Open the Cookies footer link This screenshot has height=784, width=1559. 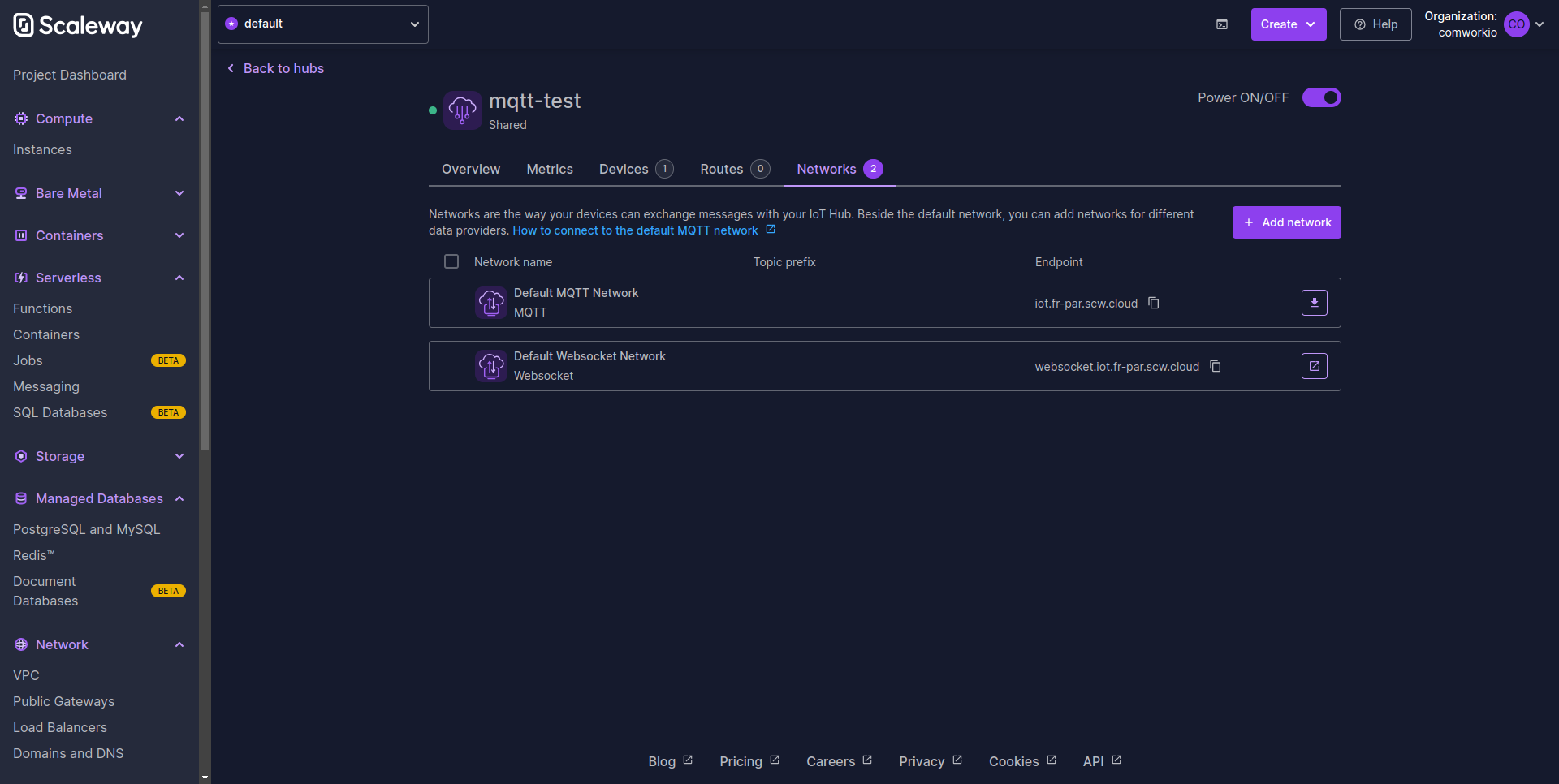1023,761
